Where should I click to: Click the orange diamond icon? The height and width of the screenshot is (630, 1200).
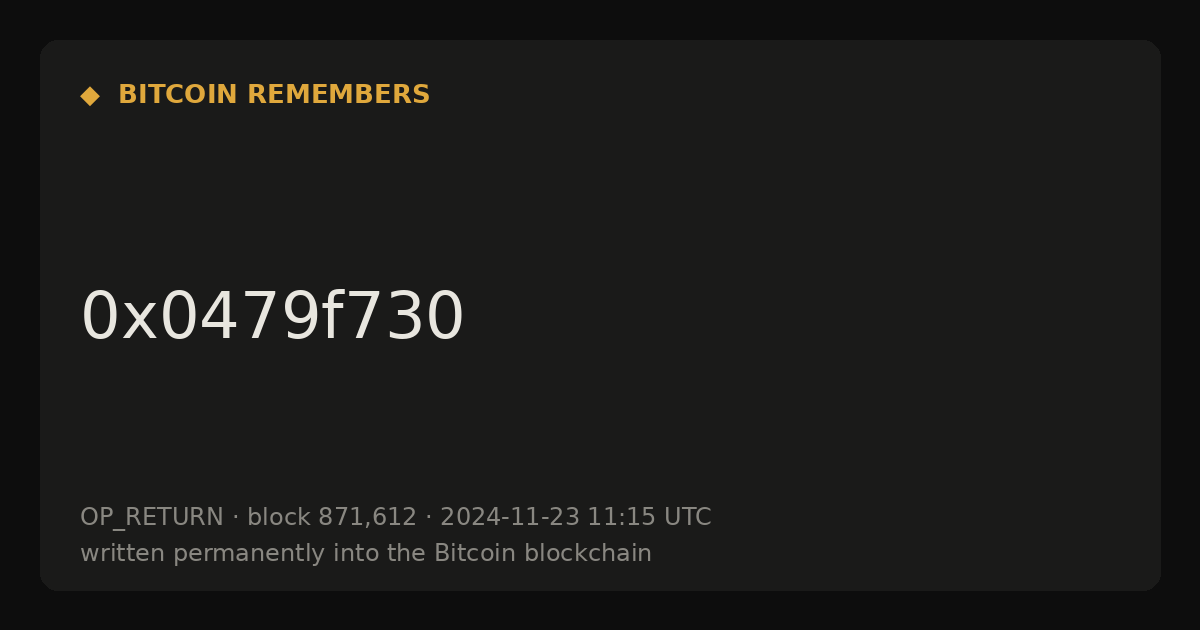click(90, 96)
